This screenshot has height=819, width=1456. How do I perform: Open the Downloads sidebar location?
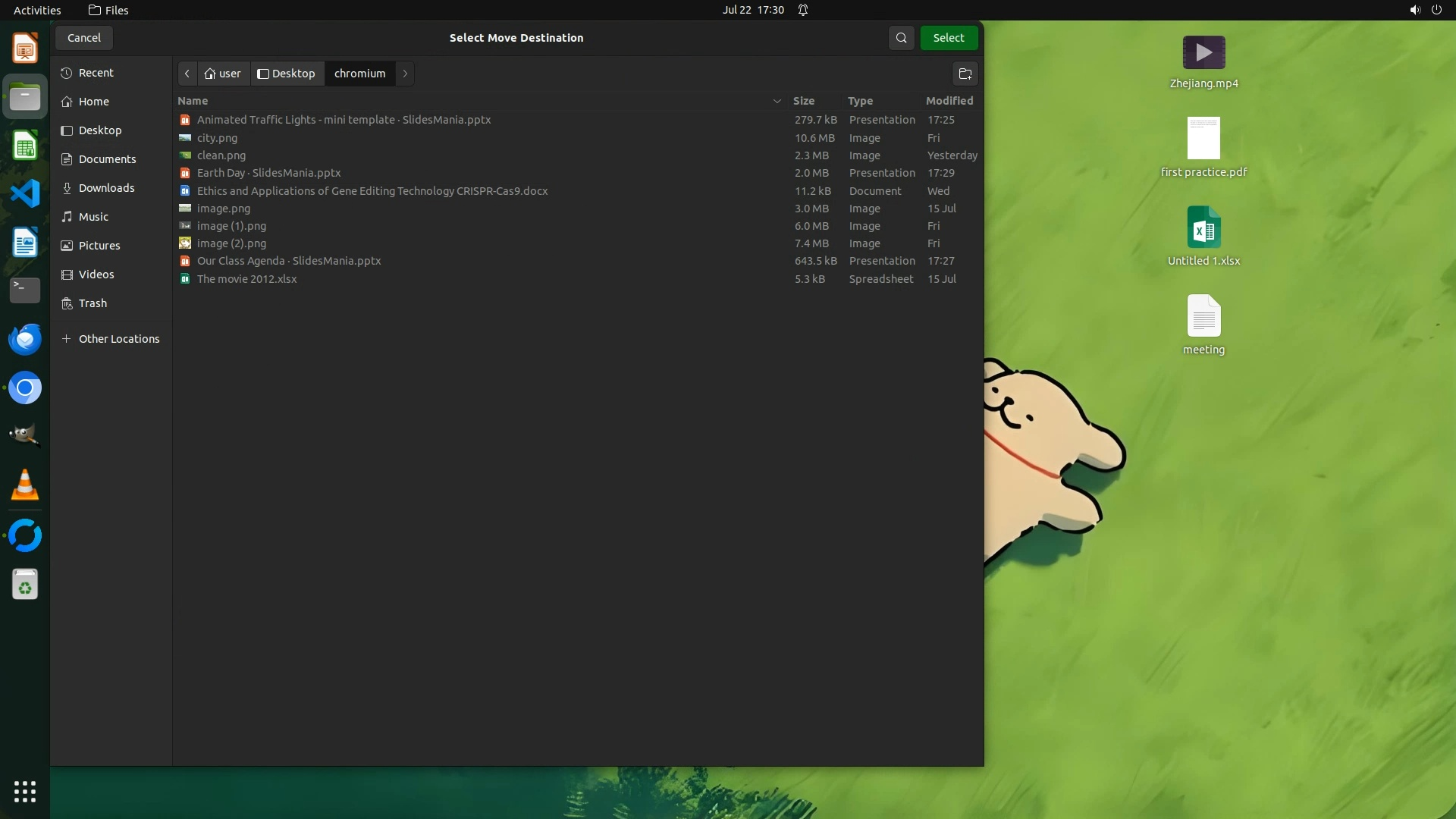tap(106, 188)
